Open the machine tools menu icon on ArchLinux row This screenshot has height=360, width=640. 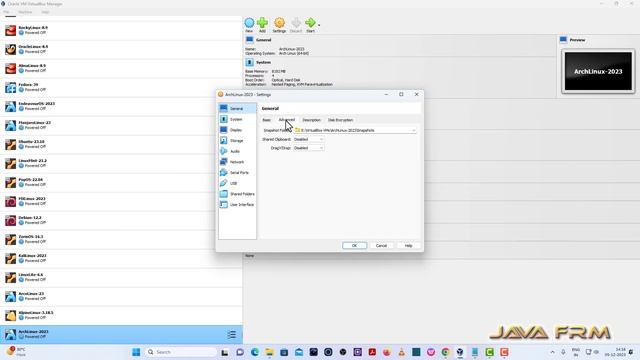[232, 335]
